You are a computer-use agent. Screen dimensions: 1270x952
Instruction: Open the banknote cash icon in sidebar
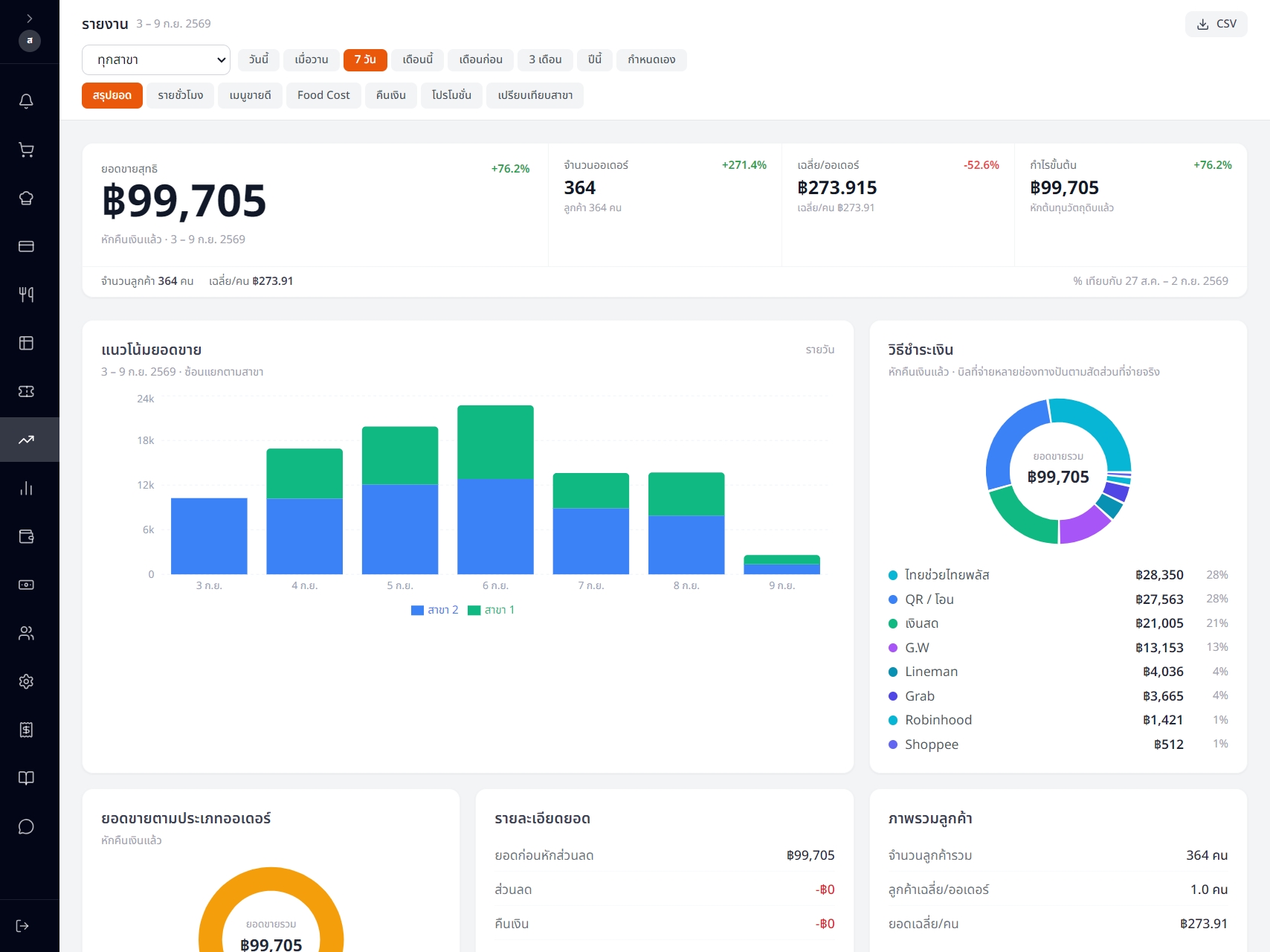coord(26,585)
